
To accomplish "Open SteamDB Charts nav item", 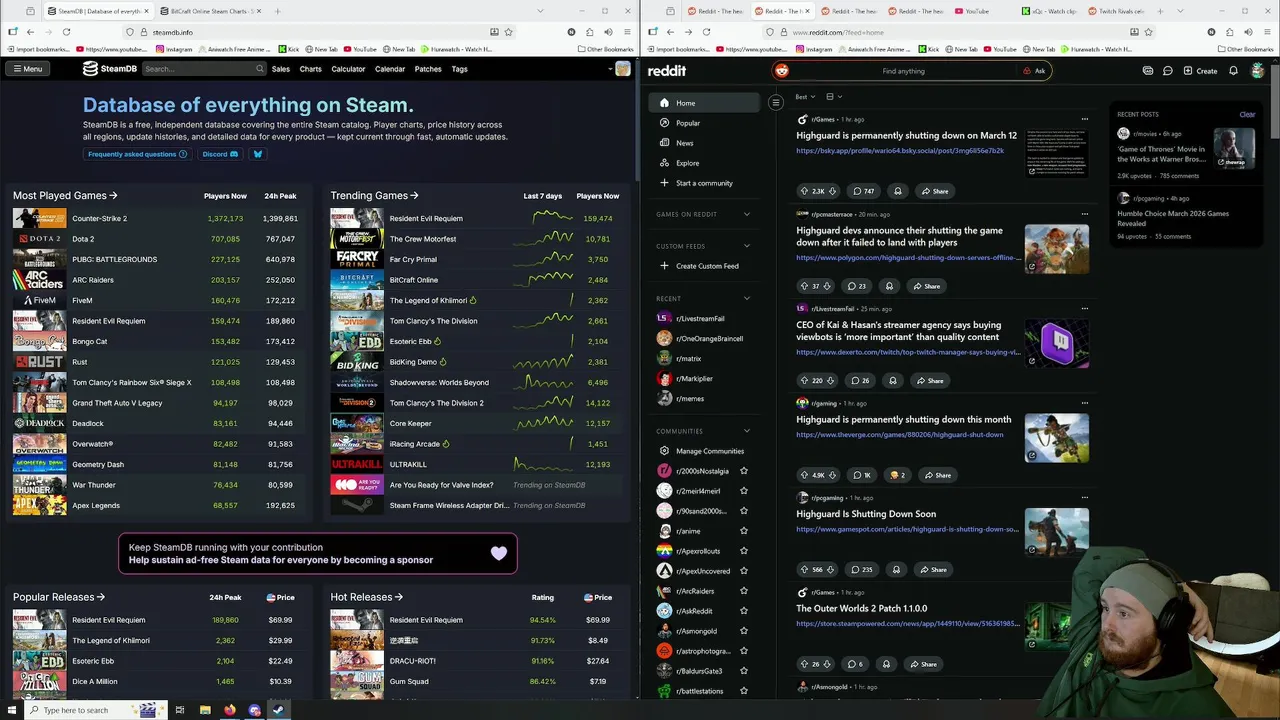I will (311, 69).
